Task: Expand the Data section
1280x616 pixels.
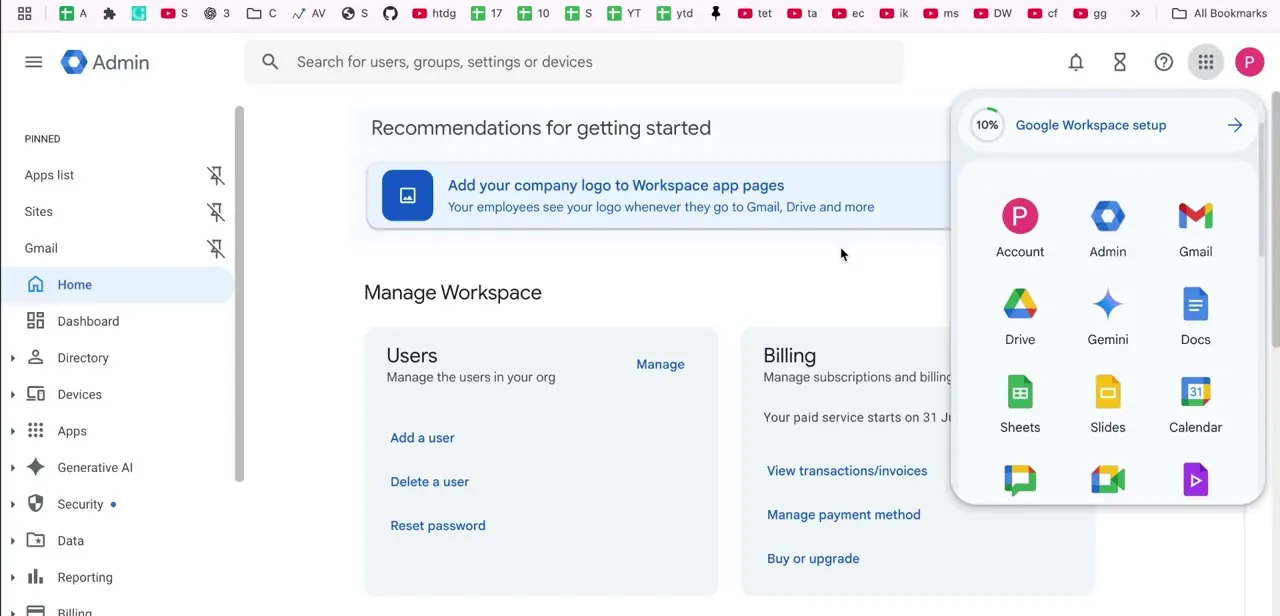Action: point(13,541)
